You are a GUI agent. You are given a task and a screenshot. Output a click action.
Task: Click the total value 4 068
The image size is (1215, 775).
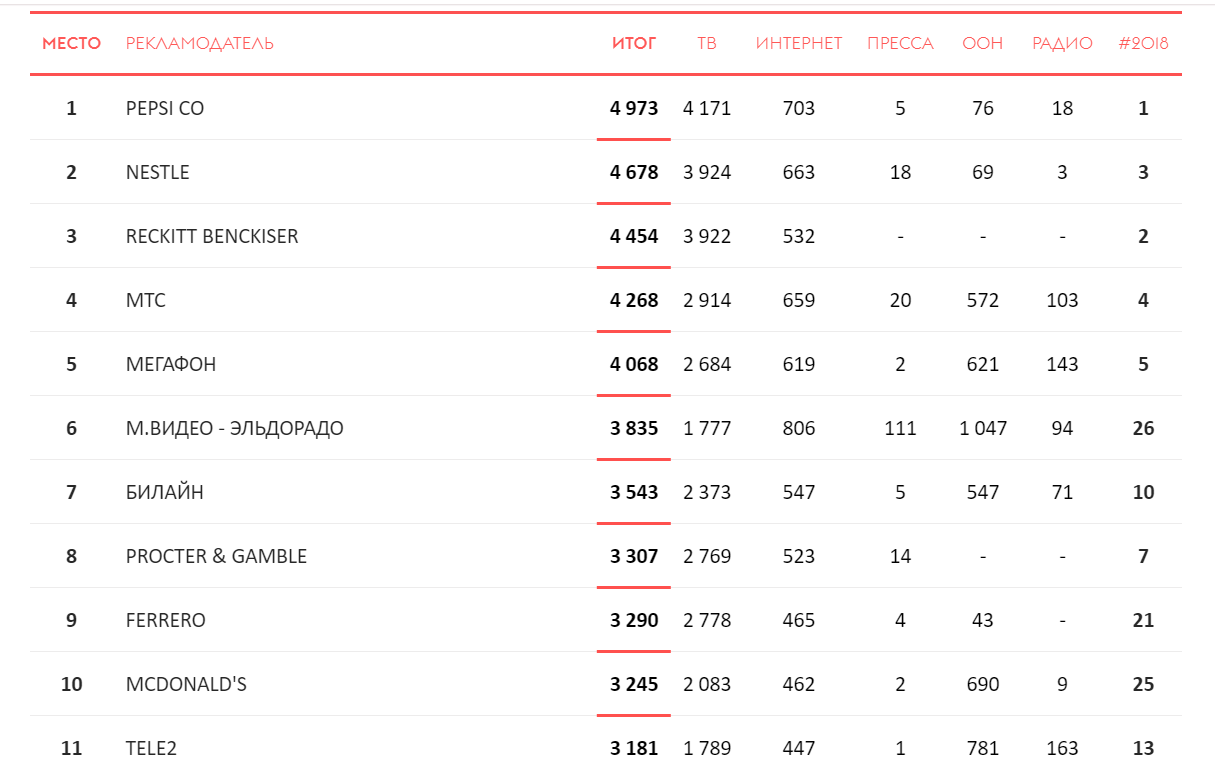634,364
